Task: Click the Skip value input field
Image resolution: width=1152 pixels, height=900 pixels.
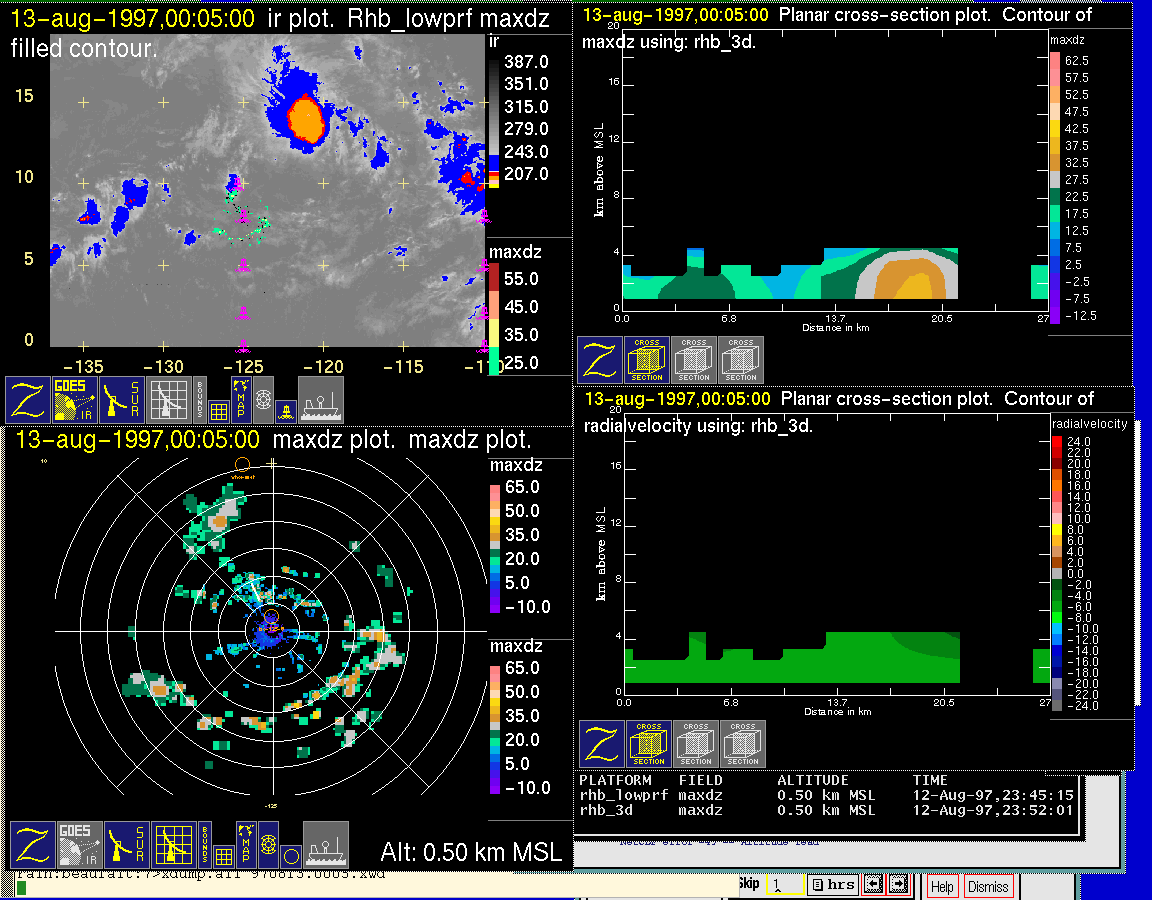Action: pos(783,885)
